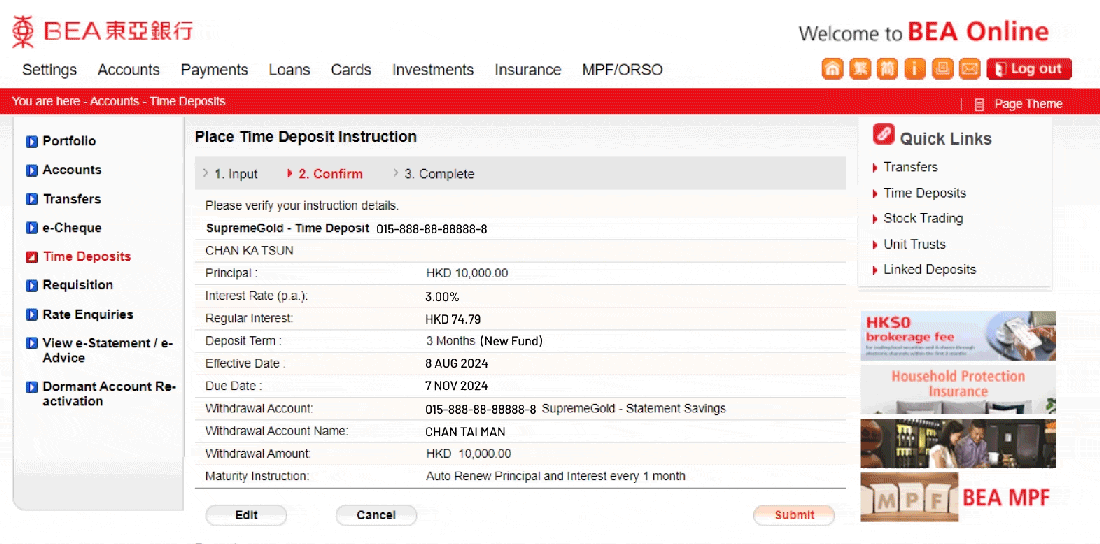Open Accounts in the left sidebar

coord(64,170)
